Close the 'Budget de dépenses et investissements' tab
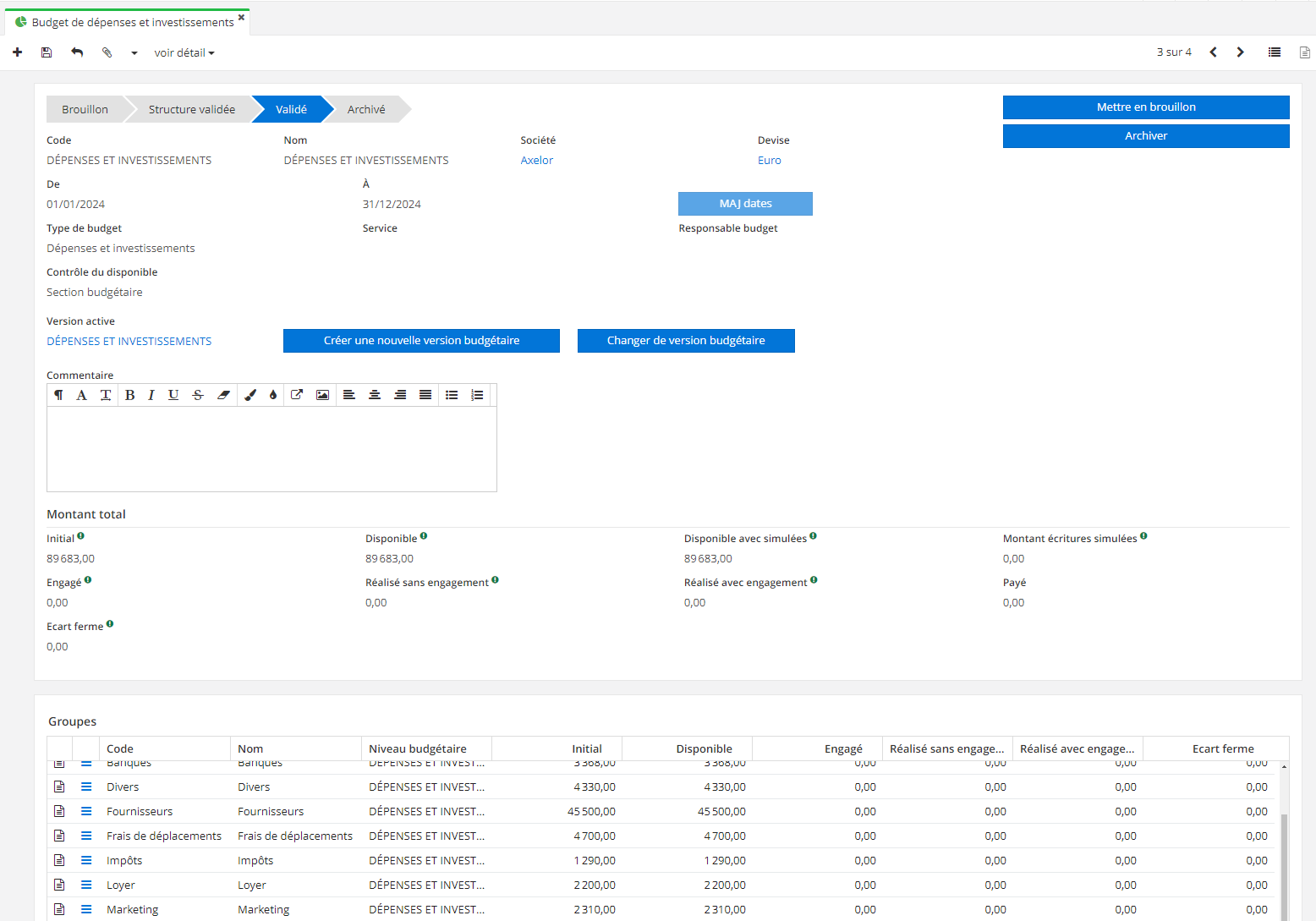The width and height of the screenshot is (1316, 921). pos(242,17)
